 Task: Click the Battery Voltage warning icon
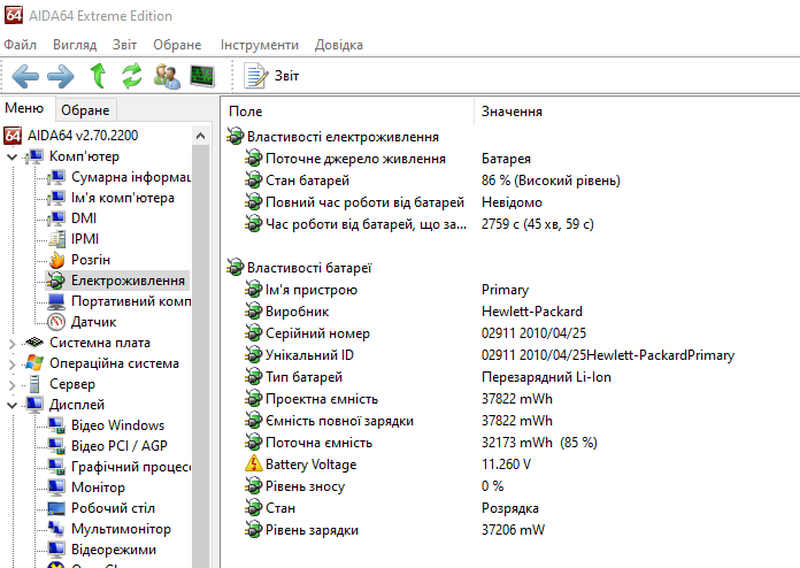pyautogui.click(x=255, y=465)
